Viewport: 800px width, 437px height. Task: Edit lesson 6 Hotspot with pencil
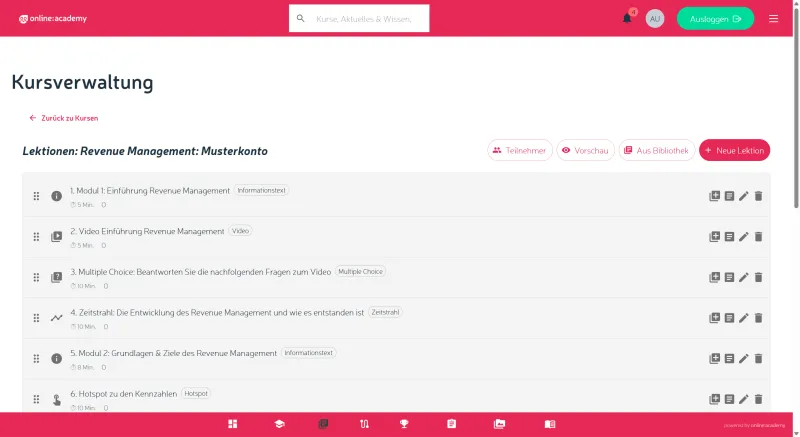point(744,399)
